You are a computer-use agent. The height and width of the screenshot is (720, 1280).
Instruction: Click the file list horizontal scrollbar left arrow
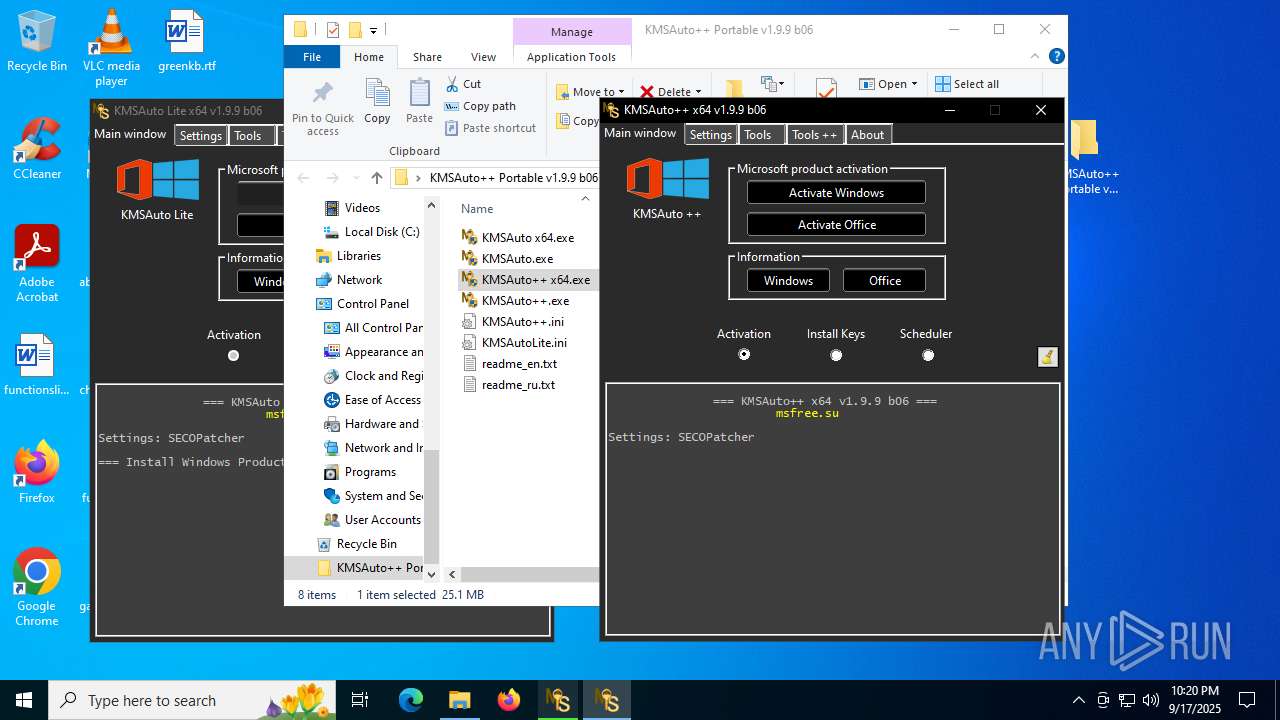pos(452,574)
